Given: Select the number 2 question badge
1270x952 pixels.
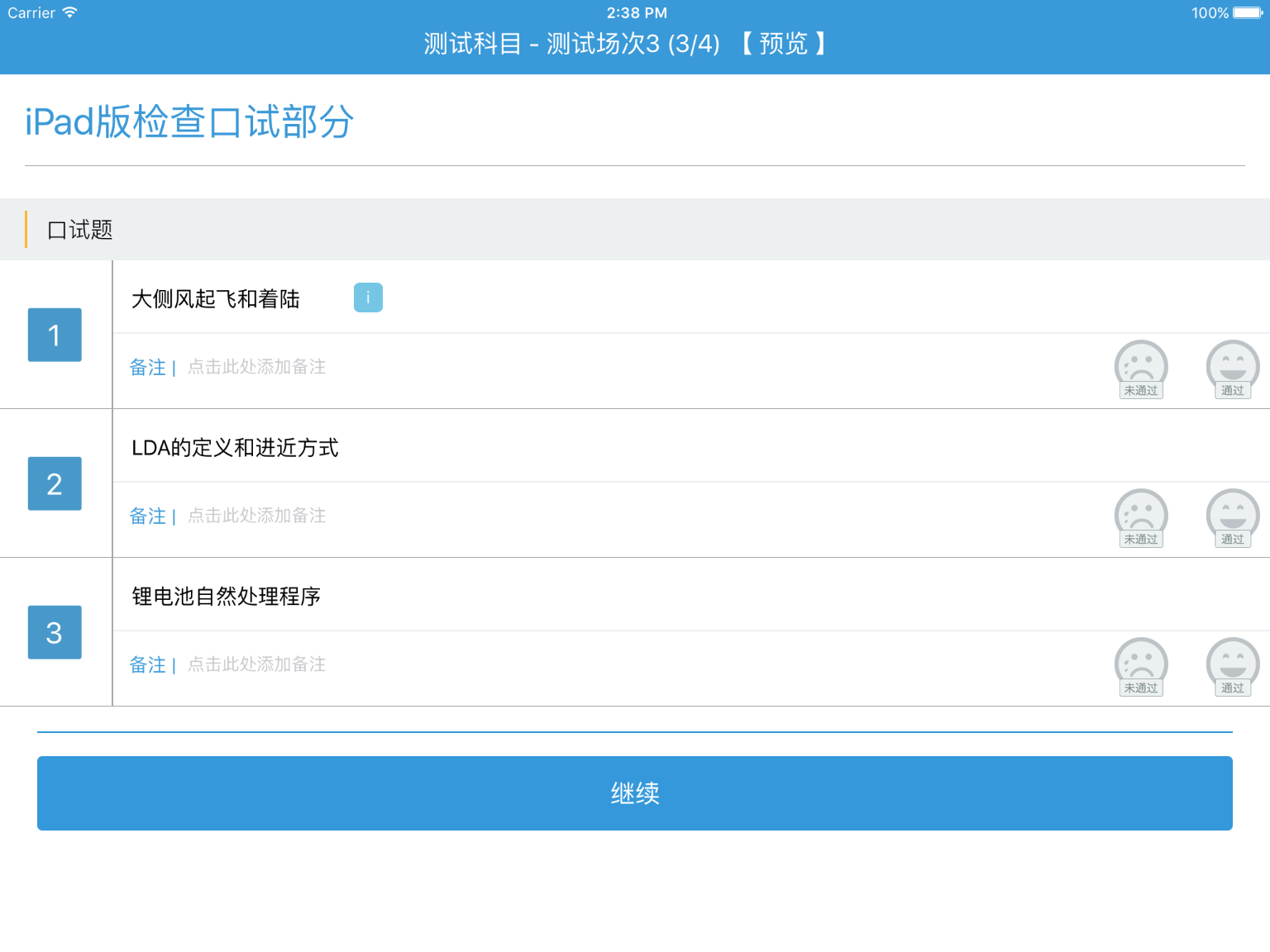Looking at the screenshot, I should tap(55, 483).
